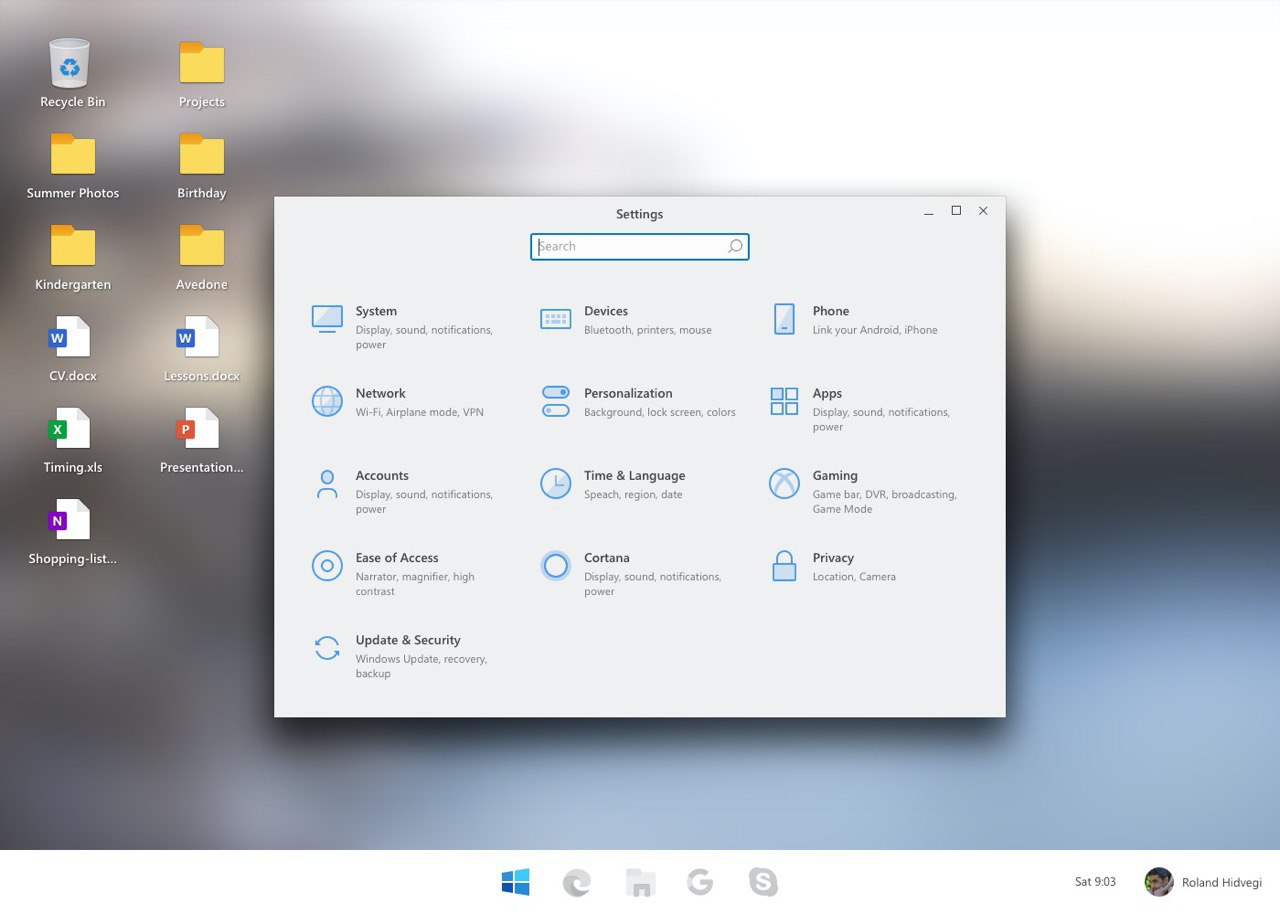
Task: Open the Time & Language clock icon
Action: [555, 484]
